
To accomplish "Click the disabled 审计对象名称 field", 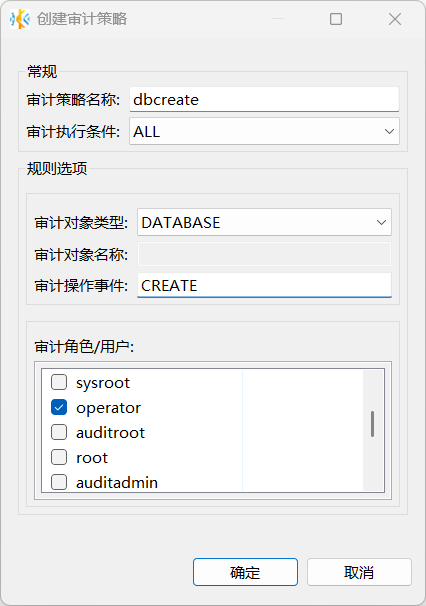I will (x=264, y=254).
